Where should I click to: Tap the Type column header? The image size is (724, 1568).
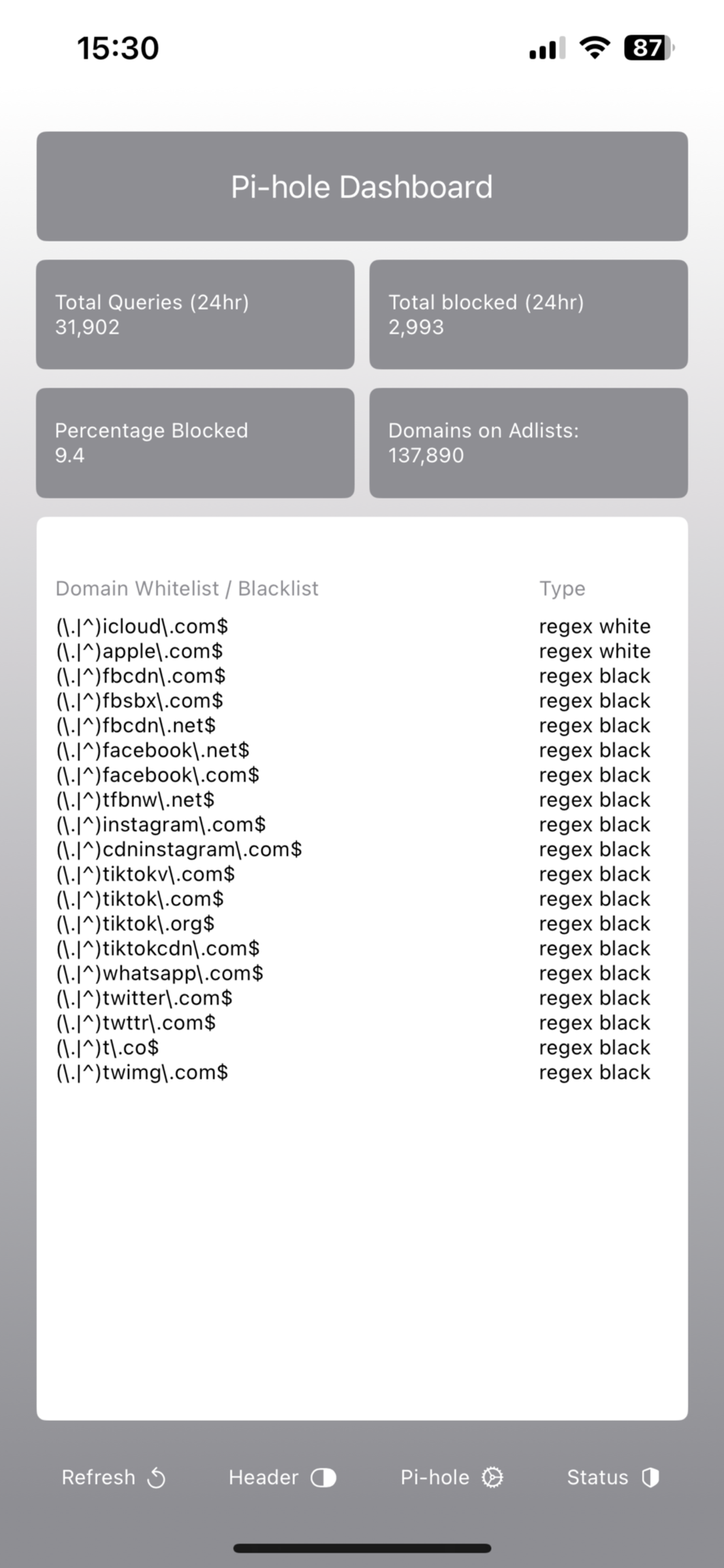point(562,589)
